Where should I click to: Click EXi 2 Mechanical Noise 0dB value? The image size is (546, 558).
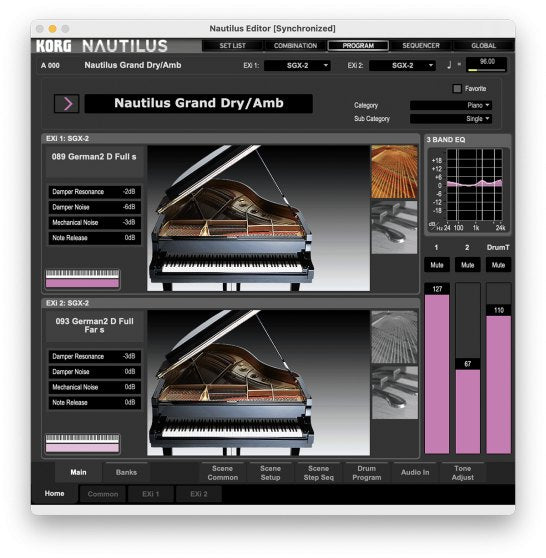pyautogui.click(x=94, y=387)
